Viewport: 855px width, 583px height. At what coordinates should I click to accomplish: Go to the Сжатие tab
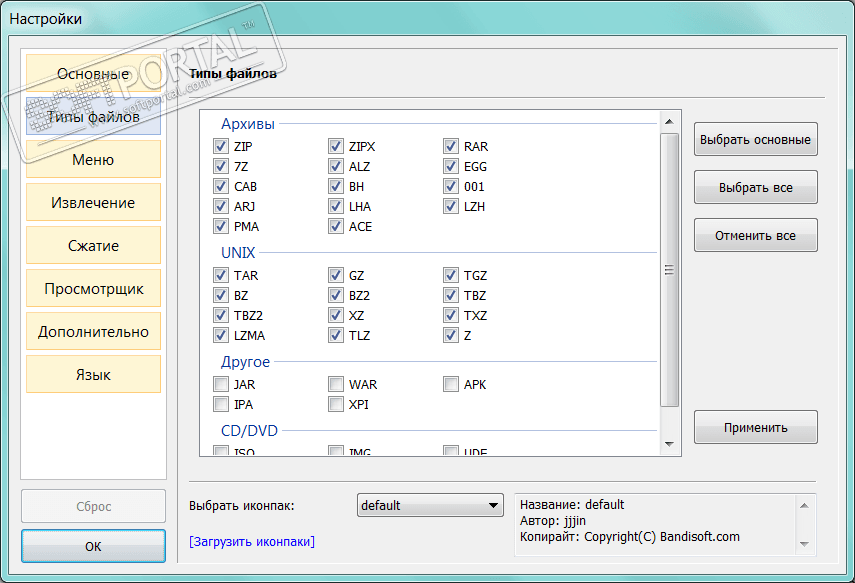pos(93,245)
